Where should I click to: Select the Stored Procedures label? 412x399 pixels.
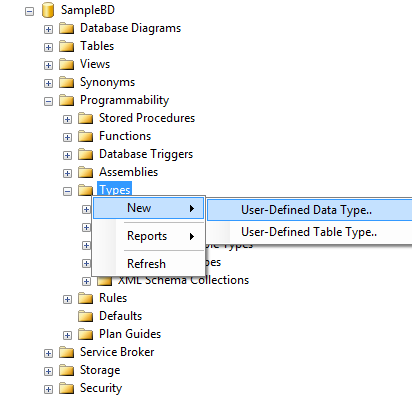click(x=147, y=118)
